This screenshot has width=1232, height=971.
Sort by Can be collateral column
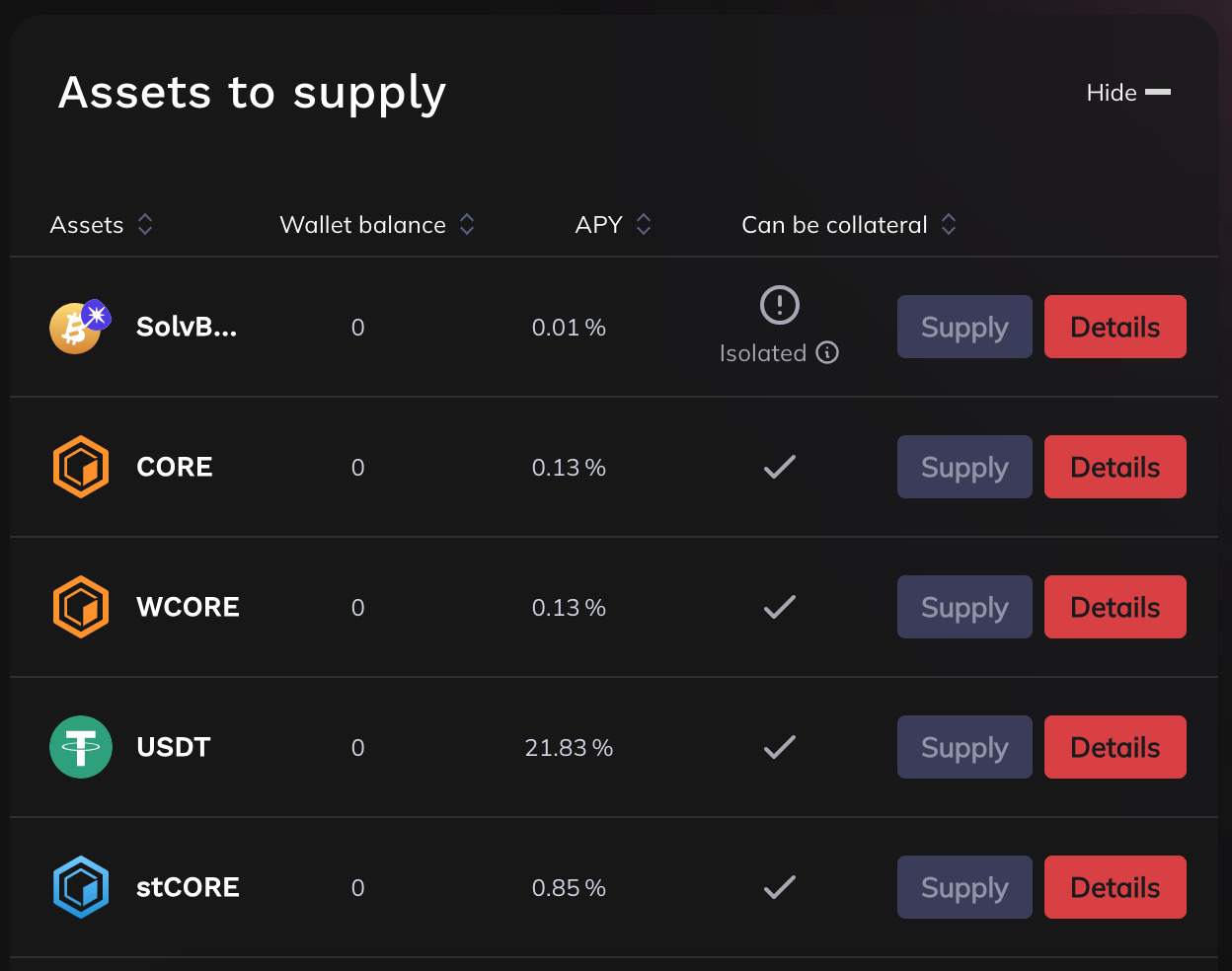949,225
